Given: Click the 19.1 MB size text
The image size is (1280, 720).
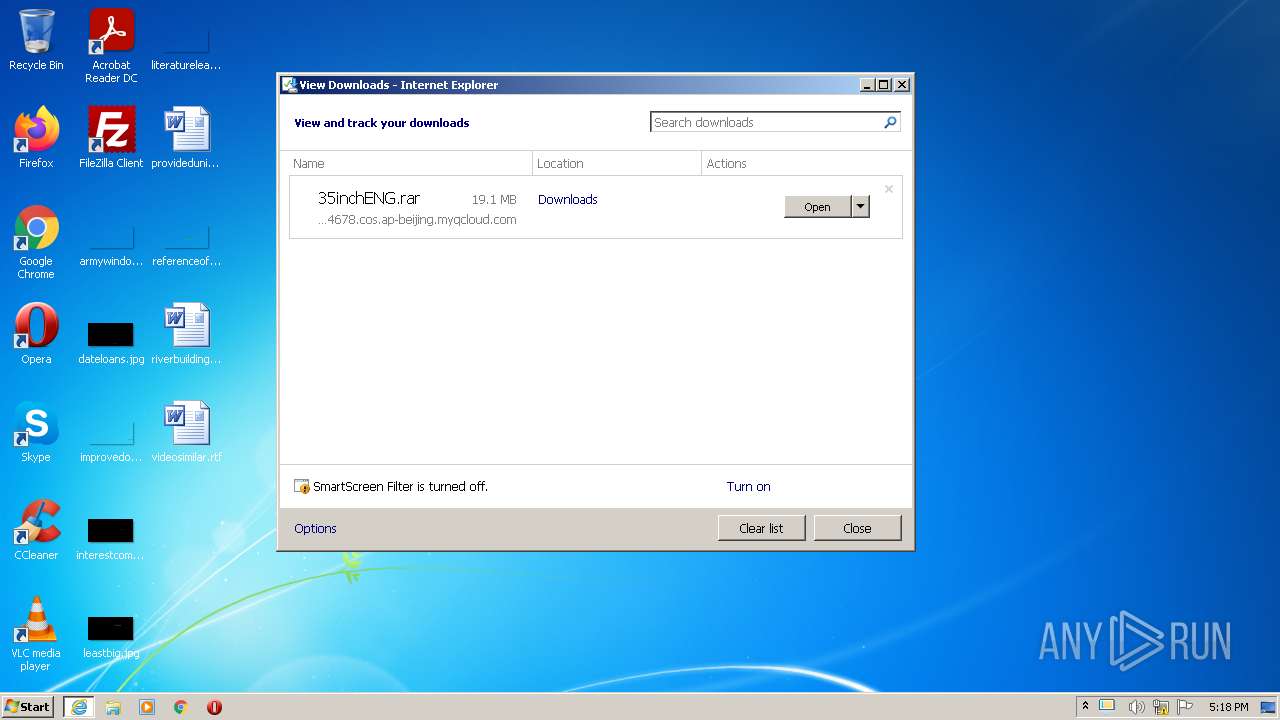Looking at the screenshot, I should click(494, 200).
